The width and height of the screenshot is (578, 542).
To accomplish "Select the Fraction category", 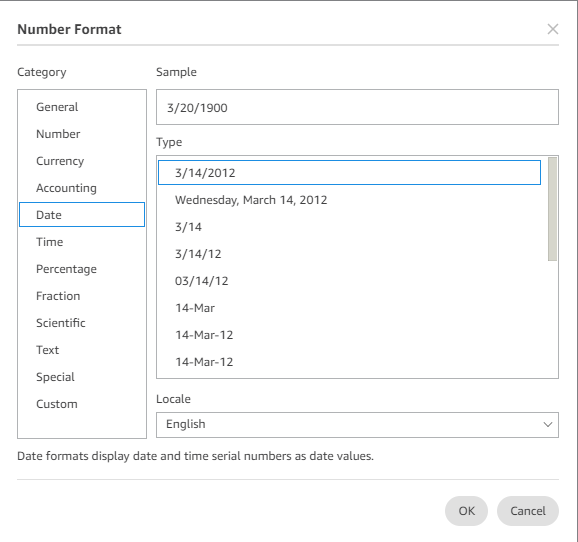I will (82, 296).
